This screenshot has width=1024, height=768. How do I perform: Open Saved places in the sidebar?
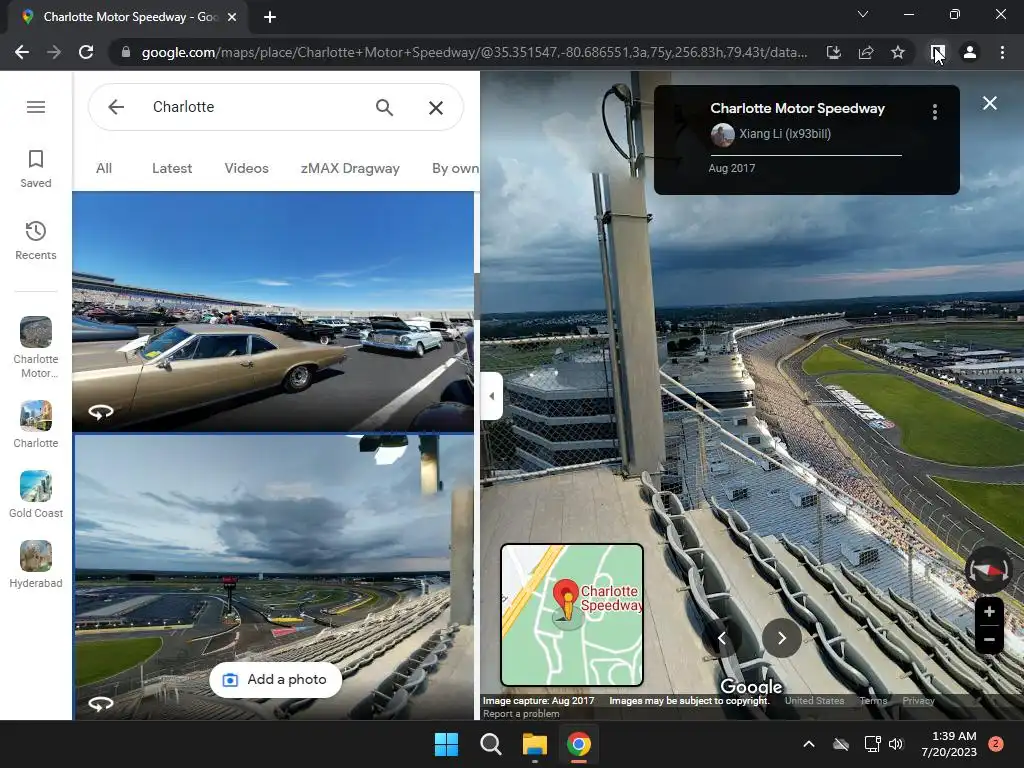(36, 168)
